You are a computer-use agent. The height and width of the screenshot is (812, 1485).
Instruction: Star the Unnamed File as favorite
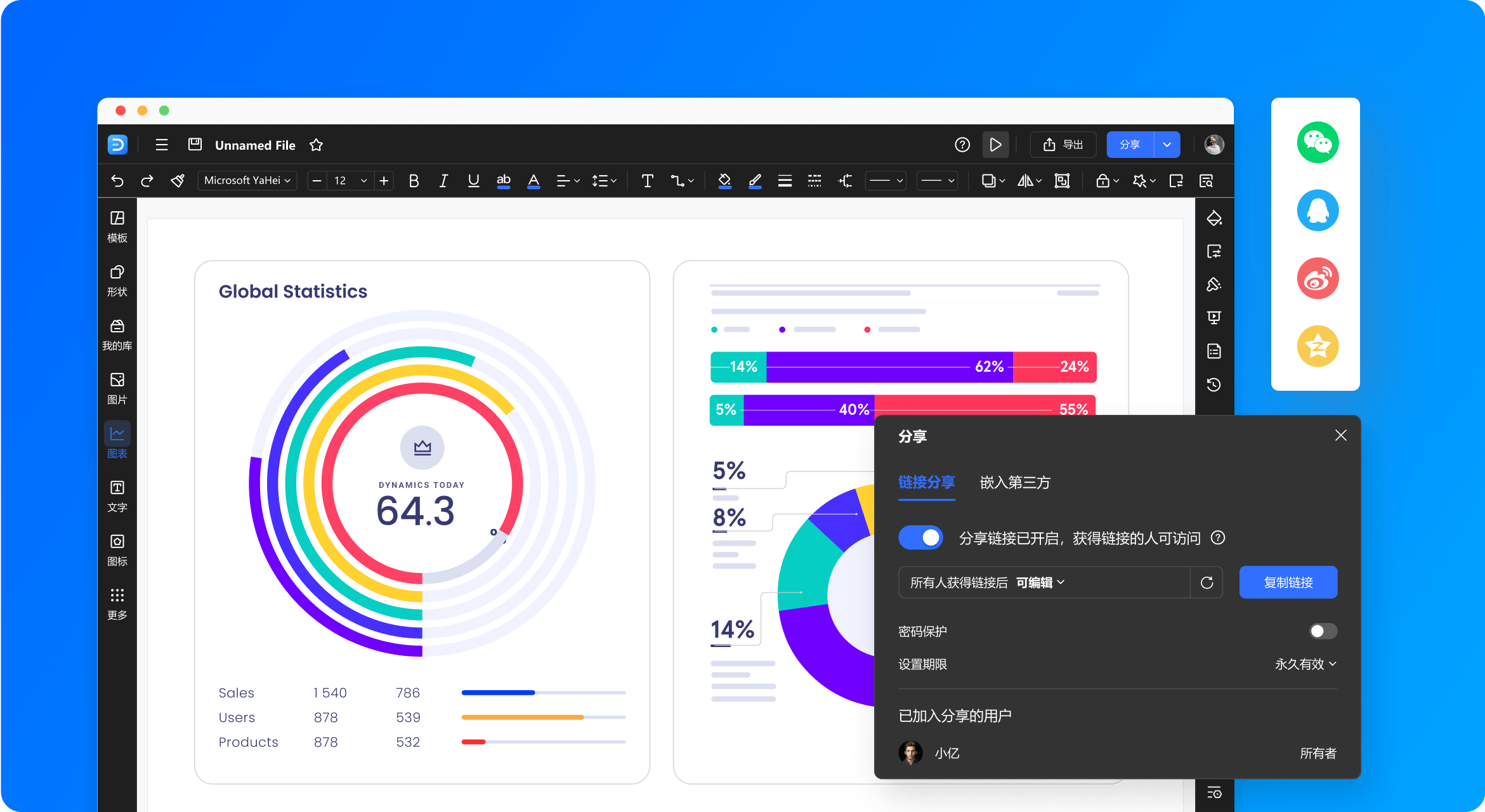pyautogui.click(x=316, y=145)
